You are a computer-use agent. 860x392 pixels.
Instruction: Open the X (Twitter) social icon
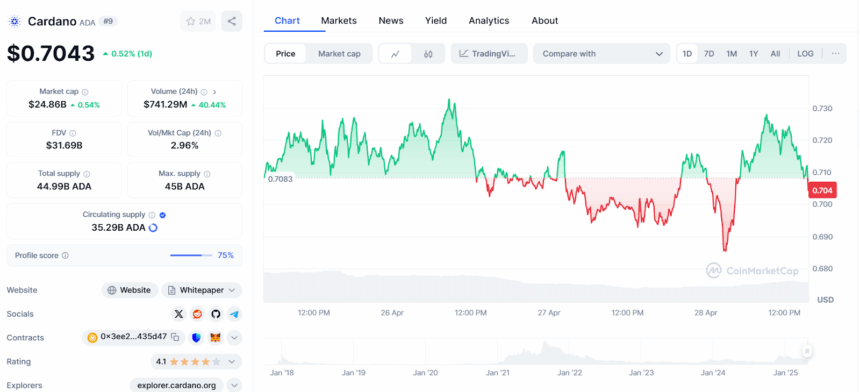coord(179,314)
